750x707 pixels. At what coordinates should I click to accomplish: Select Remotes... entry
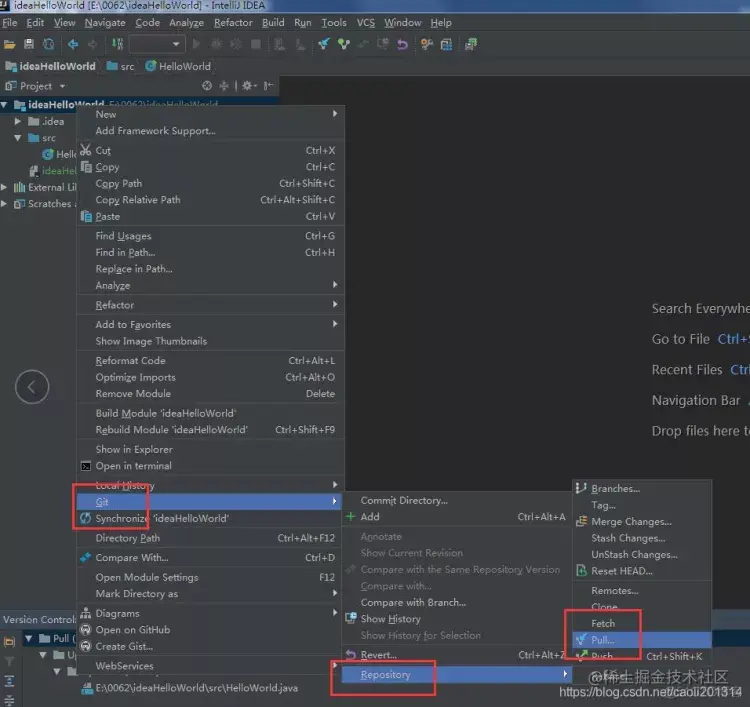pos(642,591)
